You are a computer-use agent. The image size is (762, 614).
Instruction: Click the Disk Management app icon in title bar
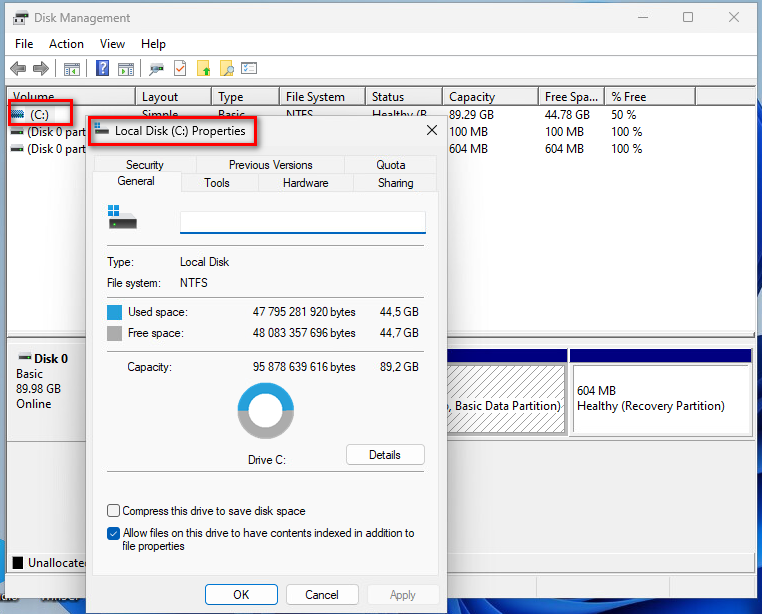[x=20, y=18]
